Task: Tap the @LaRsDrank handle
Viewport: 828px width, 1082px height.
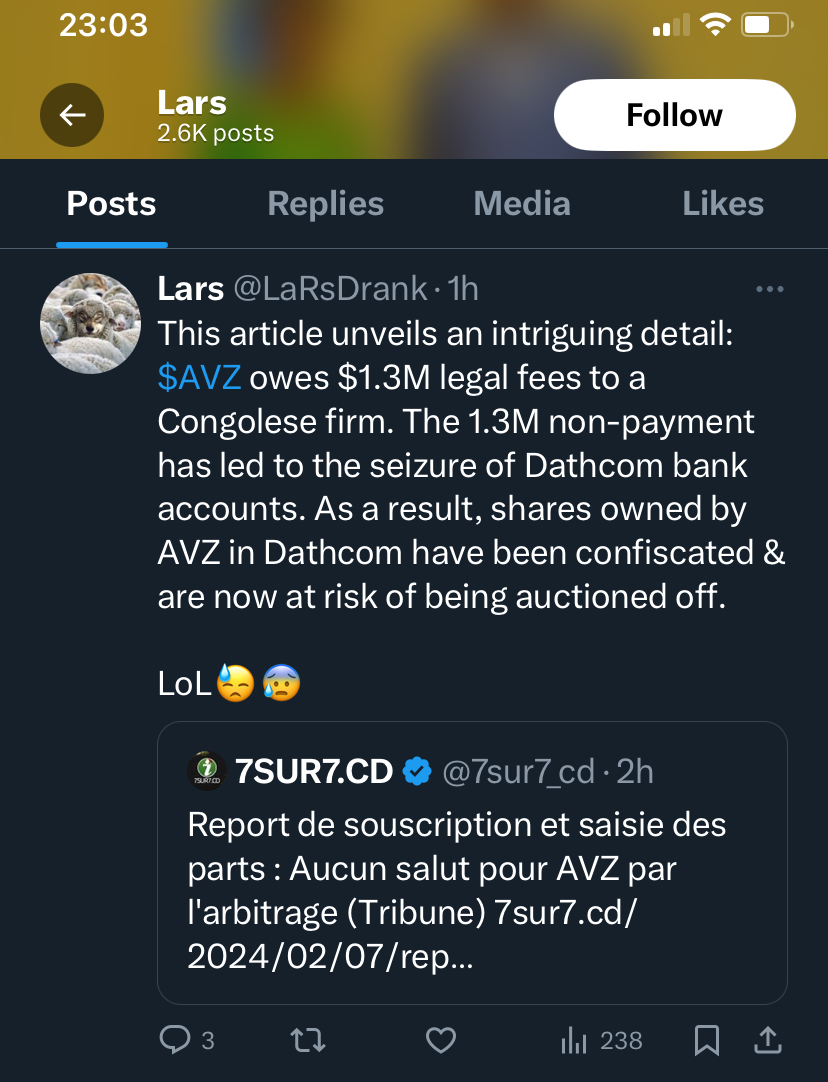Action: (330, 289)
